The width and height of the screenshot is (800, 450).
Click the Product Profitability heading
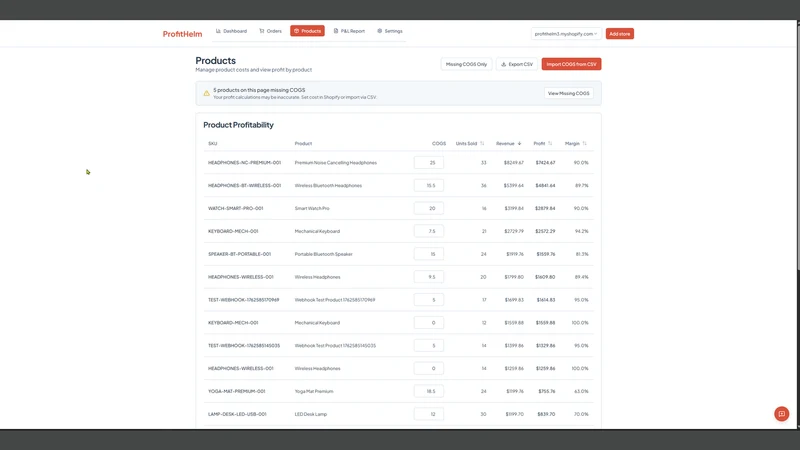click(238, 125)
